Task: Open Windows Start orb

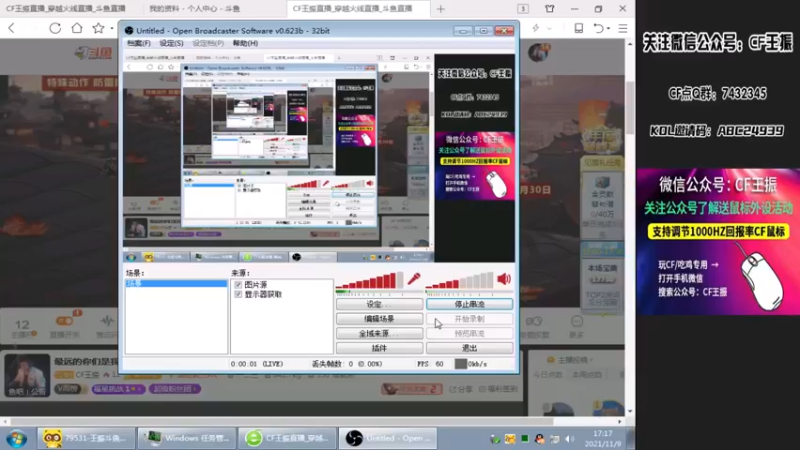Action: [x=16, y=438]
